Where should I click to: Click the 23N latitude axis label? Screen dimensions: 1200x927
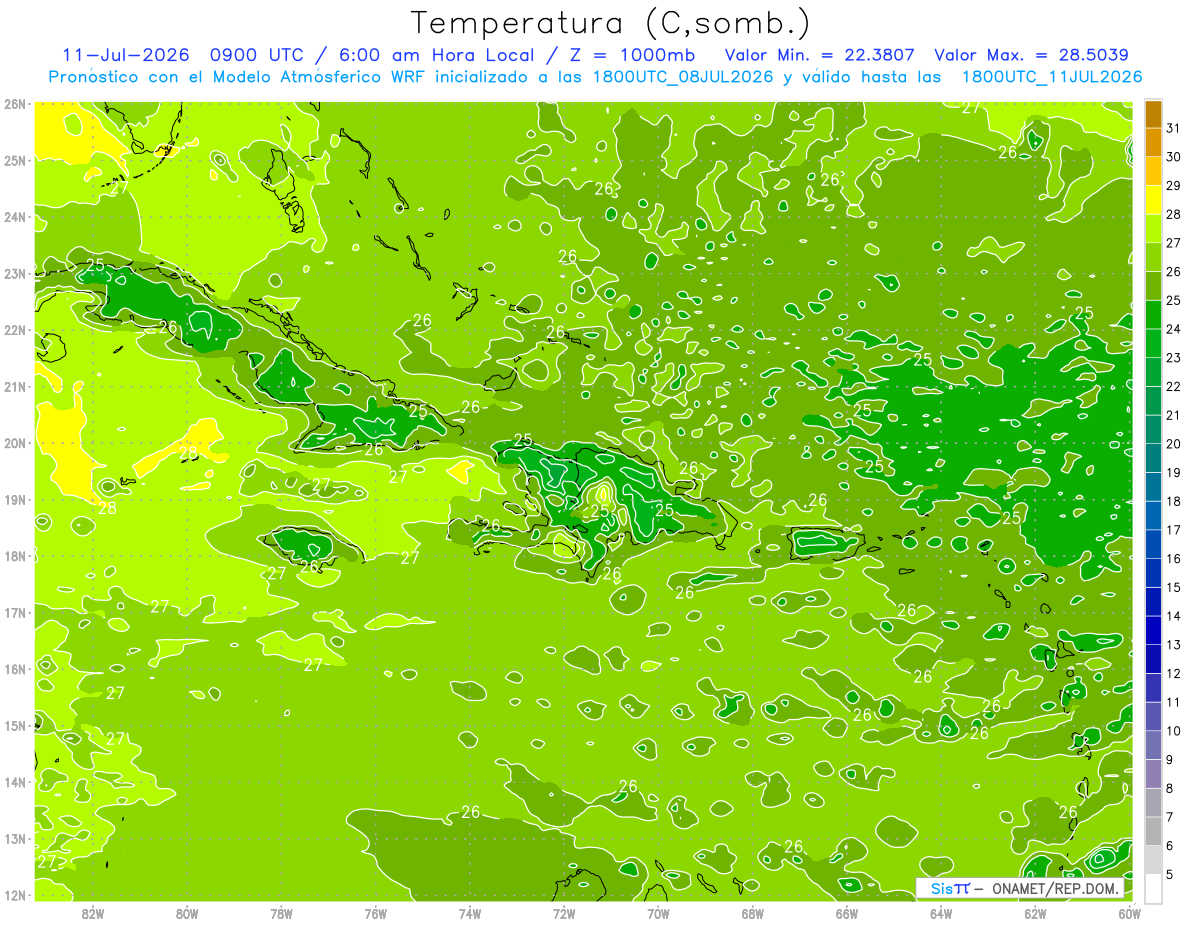click(15, 273)
